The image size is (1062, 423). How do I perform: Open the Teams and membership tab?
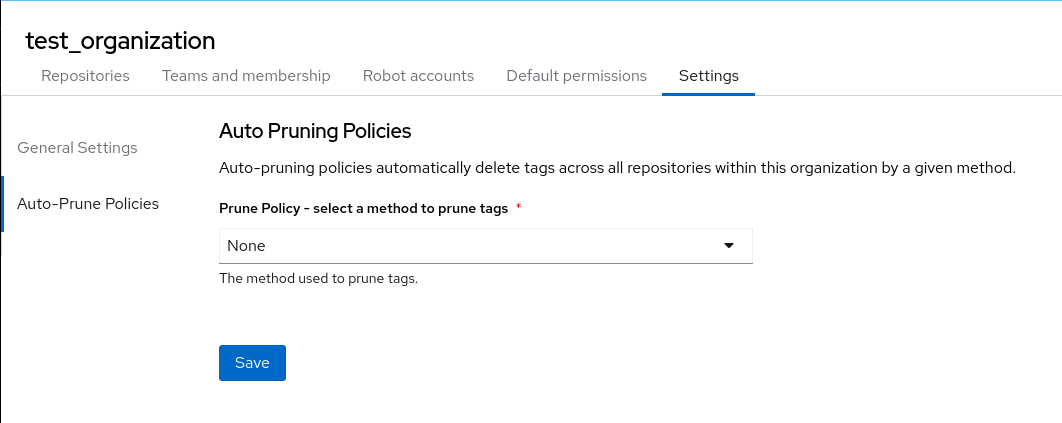coord(246,75)
